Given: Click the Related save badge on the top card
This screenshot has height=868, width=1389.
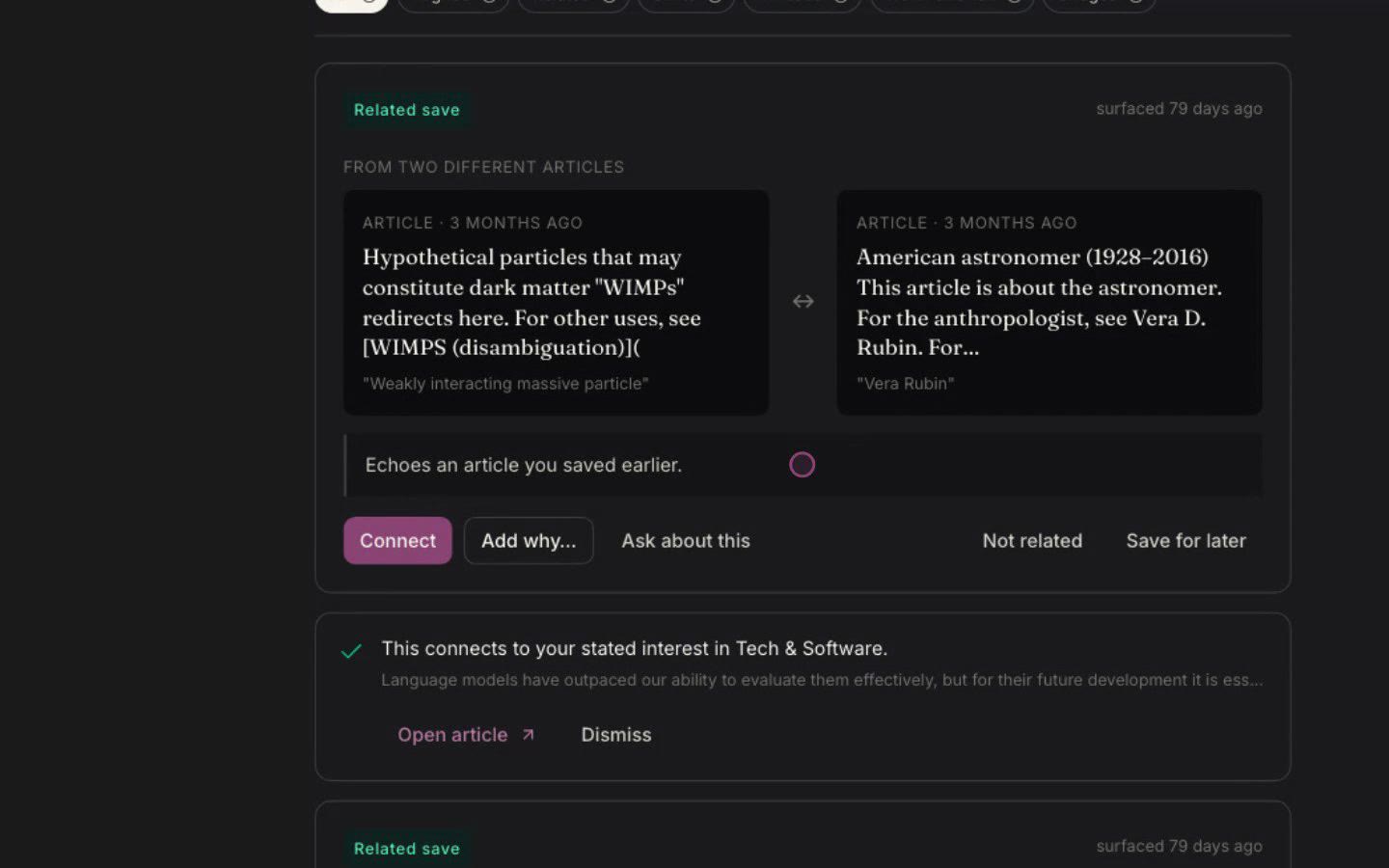Looking at the screenshot, I should (406, 110).
